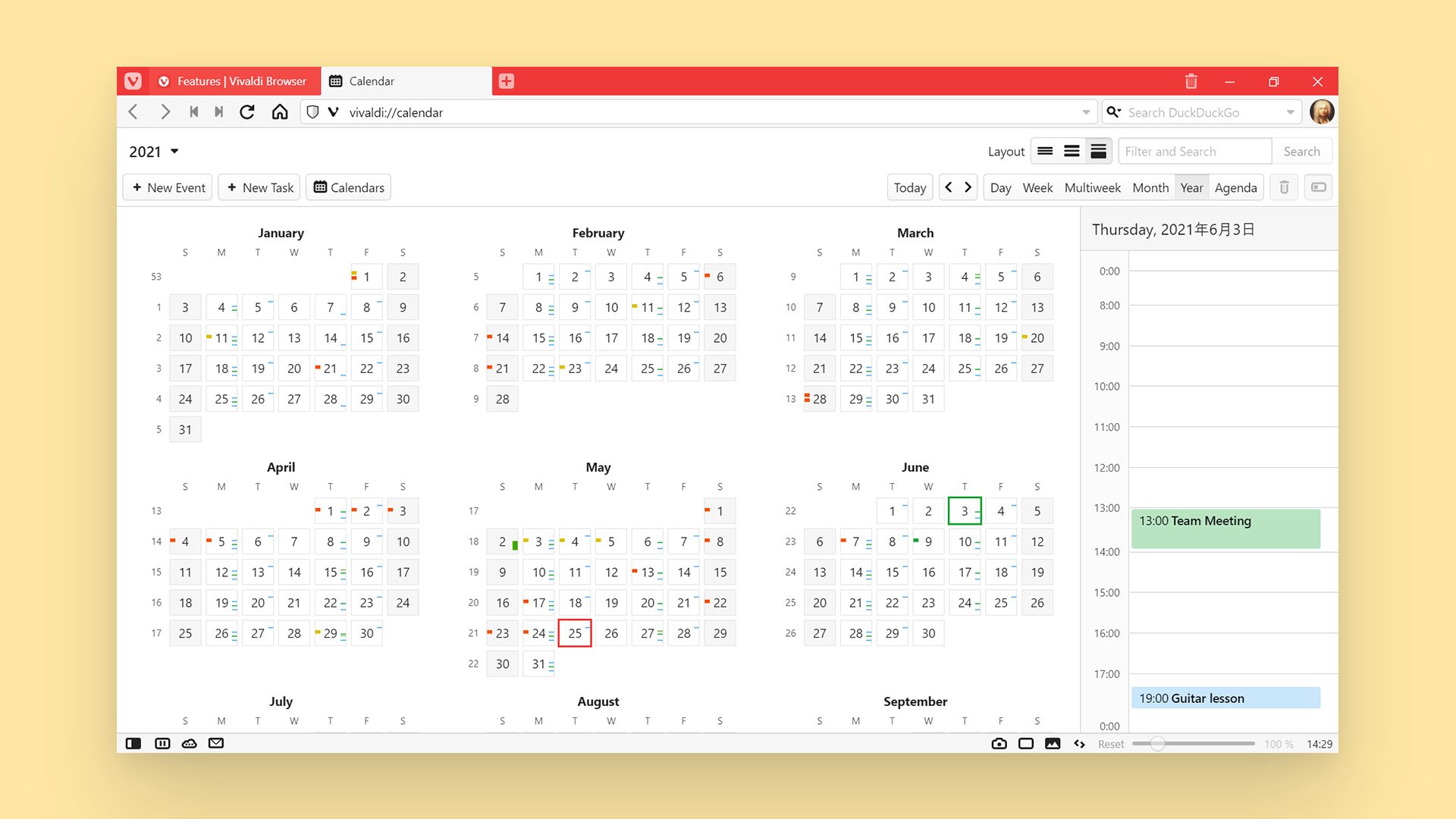Screen dimensions: 1456x819
Task: Open the 19:00 Guitar lesson event
Action: [1225, 698]
